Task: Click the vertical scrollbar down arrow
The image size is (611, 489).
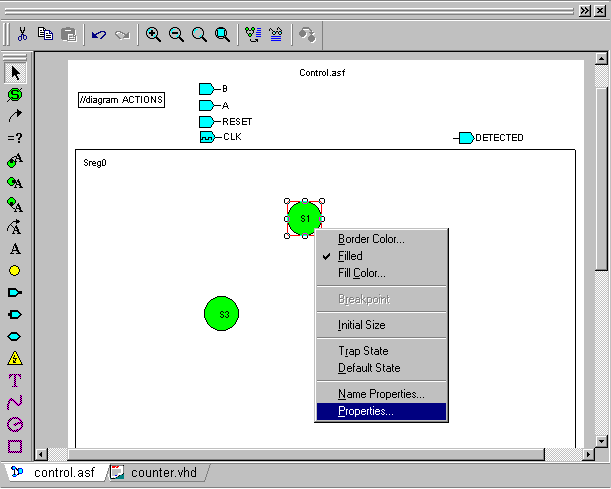Action: 601,441
